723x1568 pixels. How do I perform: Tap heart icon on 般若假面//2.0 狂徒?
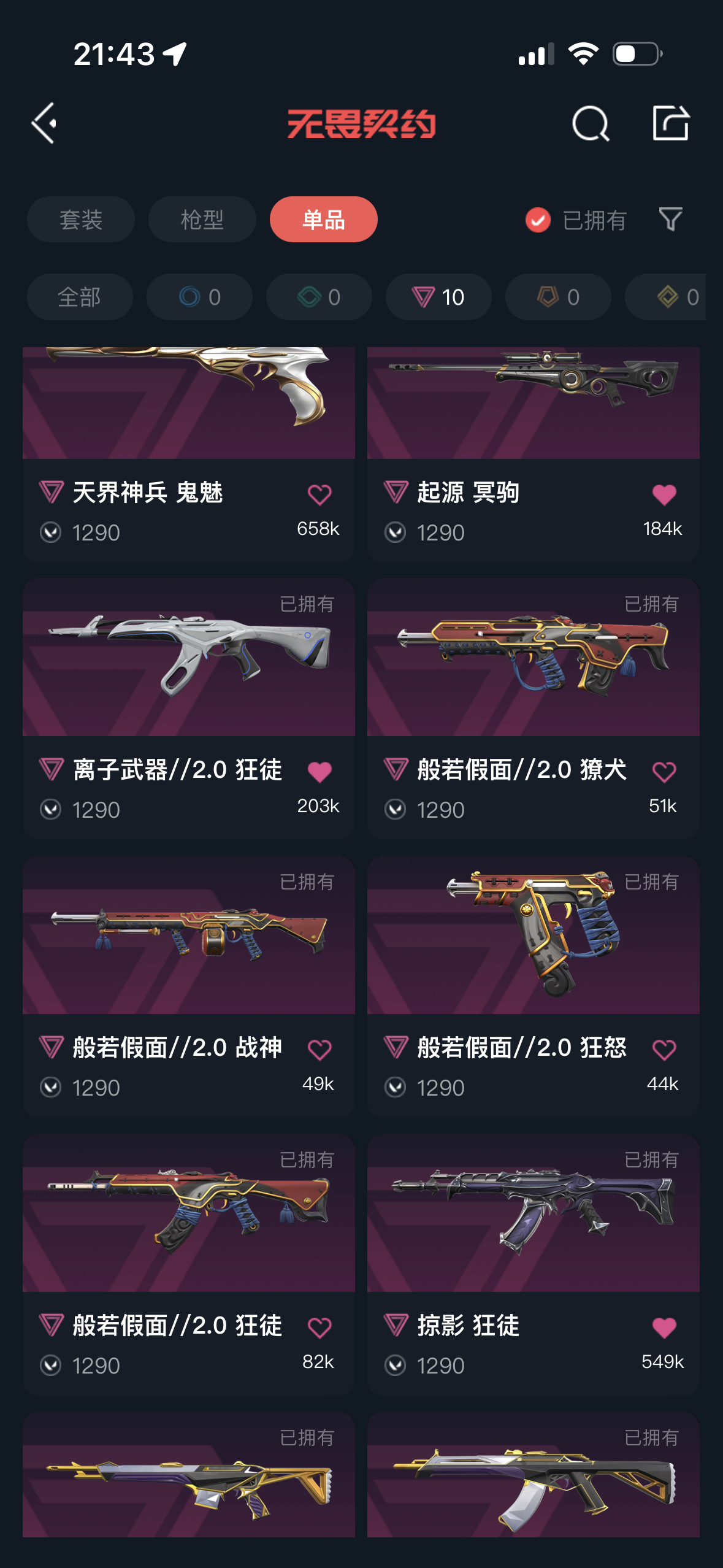point(319,1328)
